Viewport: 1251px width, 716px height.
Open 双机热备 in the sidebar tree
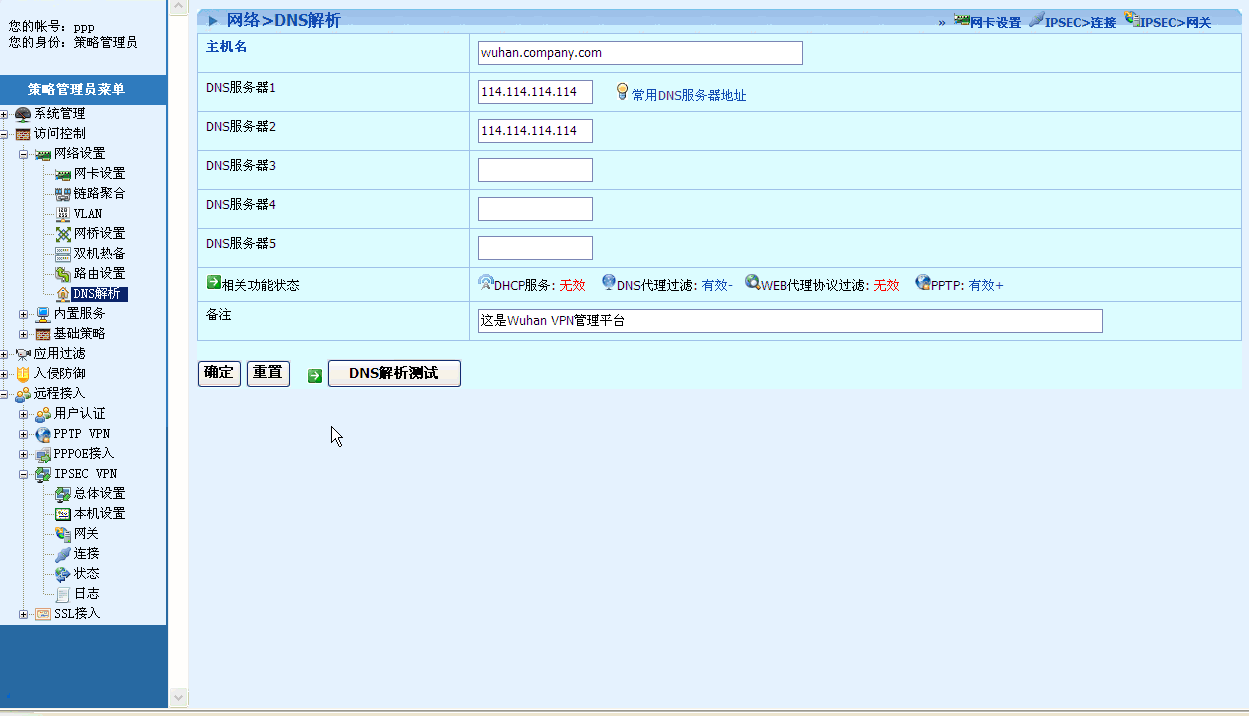click(x=99, y=253)
